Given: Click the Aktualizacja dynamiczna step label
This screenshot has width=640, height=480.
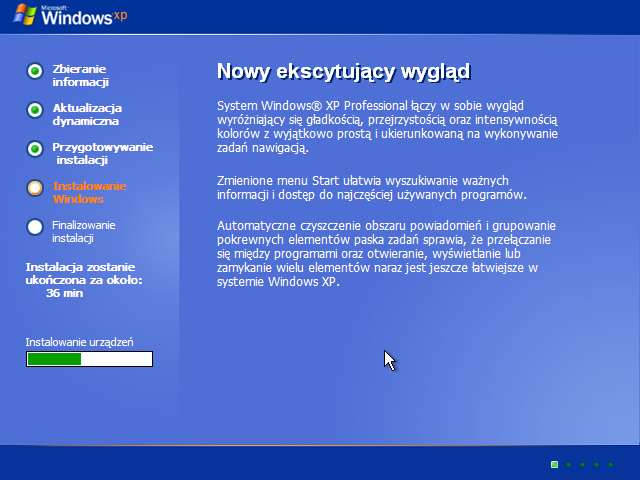Looking at the screenshot, I should click(87, 114).
